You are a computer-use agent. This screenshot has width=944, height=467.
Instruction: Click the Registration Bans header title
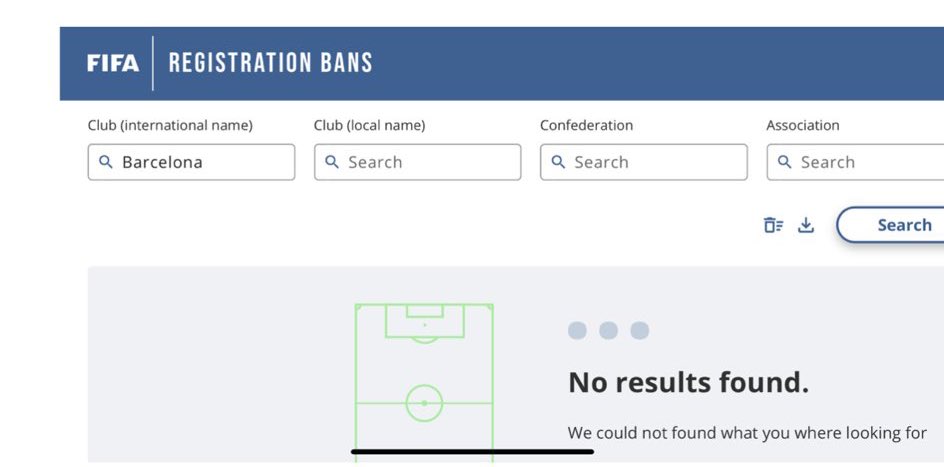click(270, 63)
